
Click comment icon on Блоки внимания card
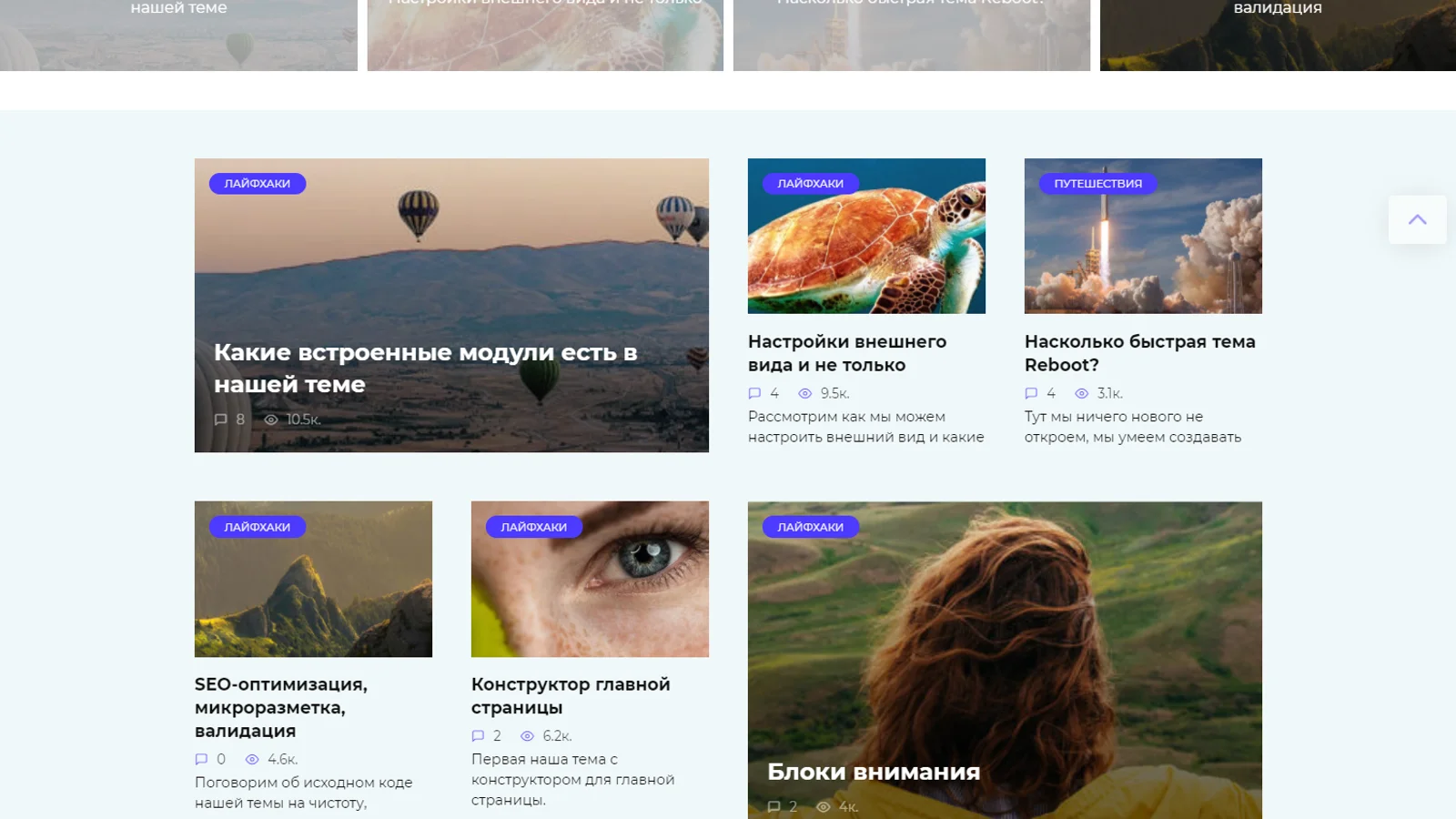pos(773,806)
